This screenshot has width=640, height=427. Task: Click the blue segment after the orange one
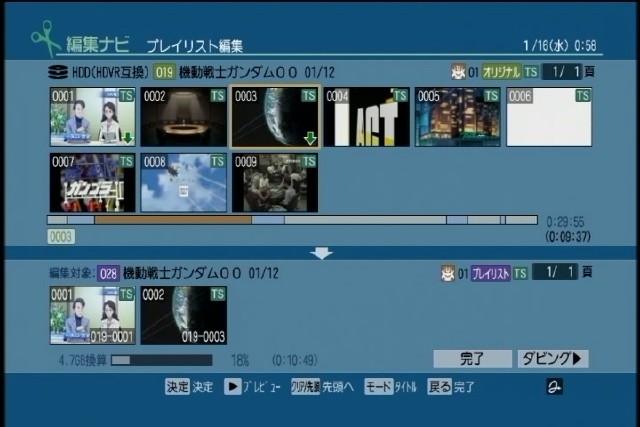[x=268, y=220]
